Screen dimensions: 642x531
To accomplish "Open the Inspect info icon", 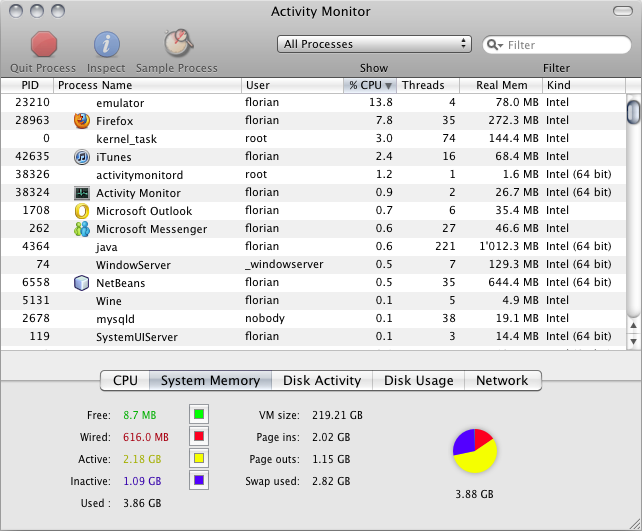I will coord(107,45).
